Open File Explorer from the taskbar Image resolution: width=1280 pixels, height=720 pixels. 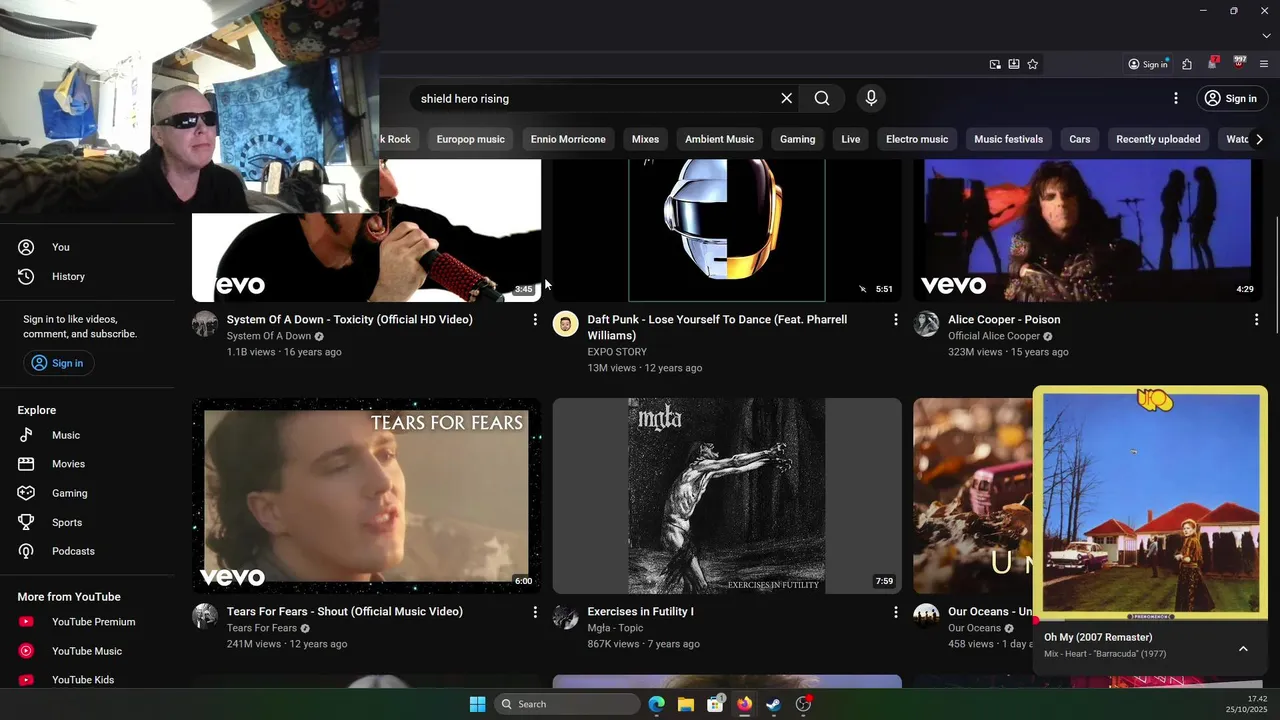coord(686,704)
